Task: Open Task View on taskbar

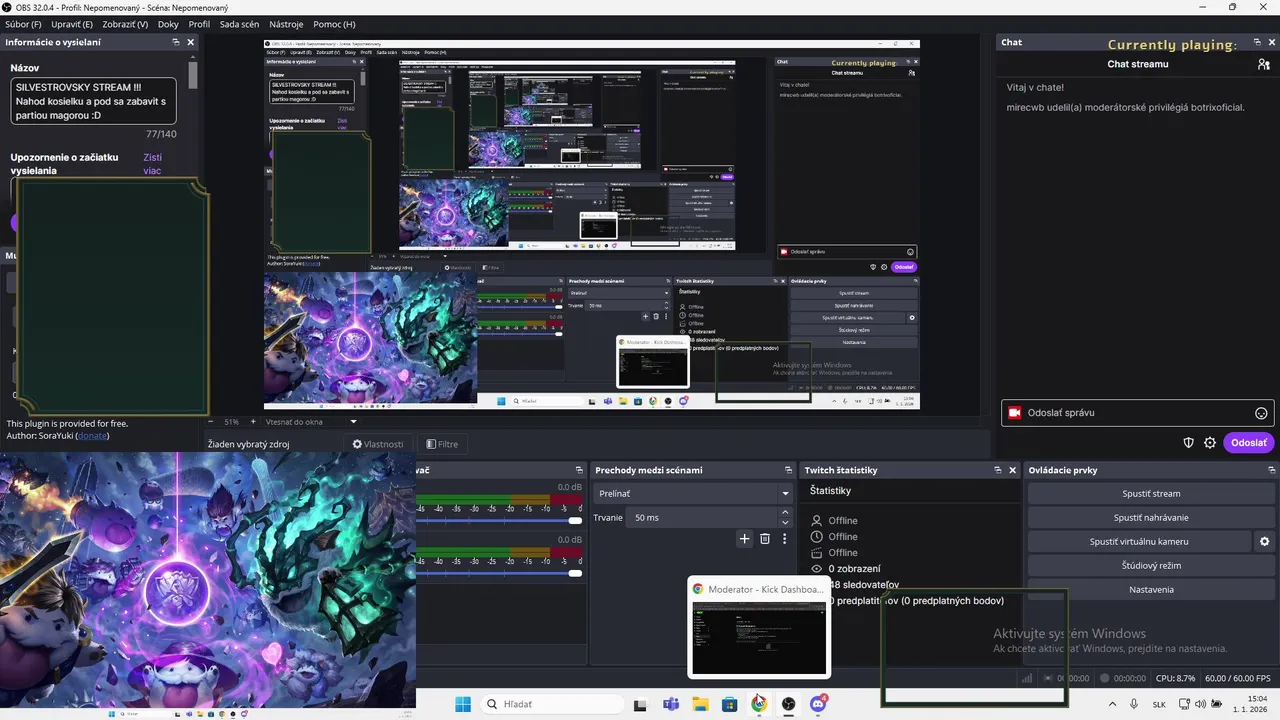Action: (x=640, y=704)
